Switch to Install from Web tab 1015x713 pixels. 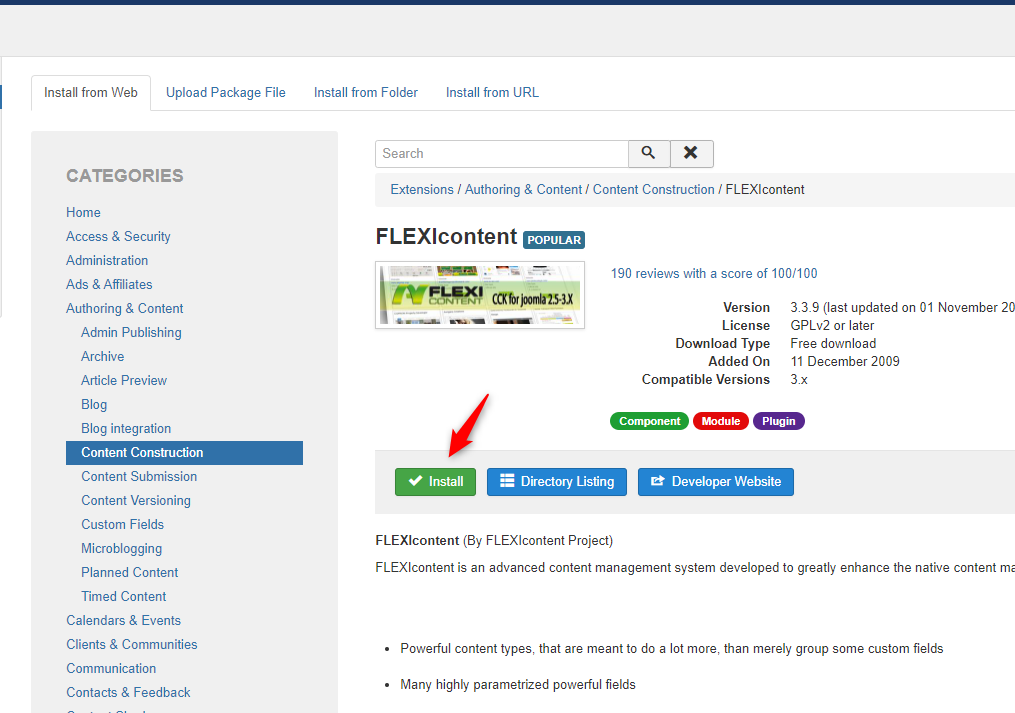tap(91, 93)
